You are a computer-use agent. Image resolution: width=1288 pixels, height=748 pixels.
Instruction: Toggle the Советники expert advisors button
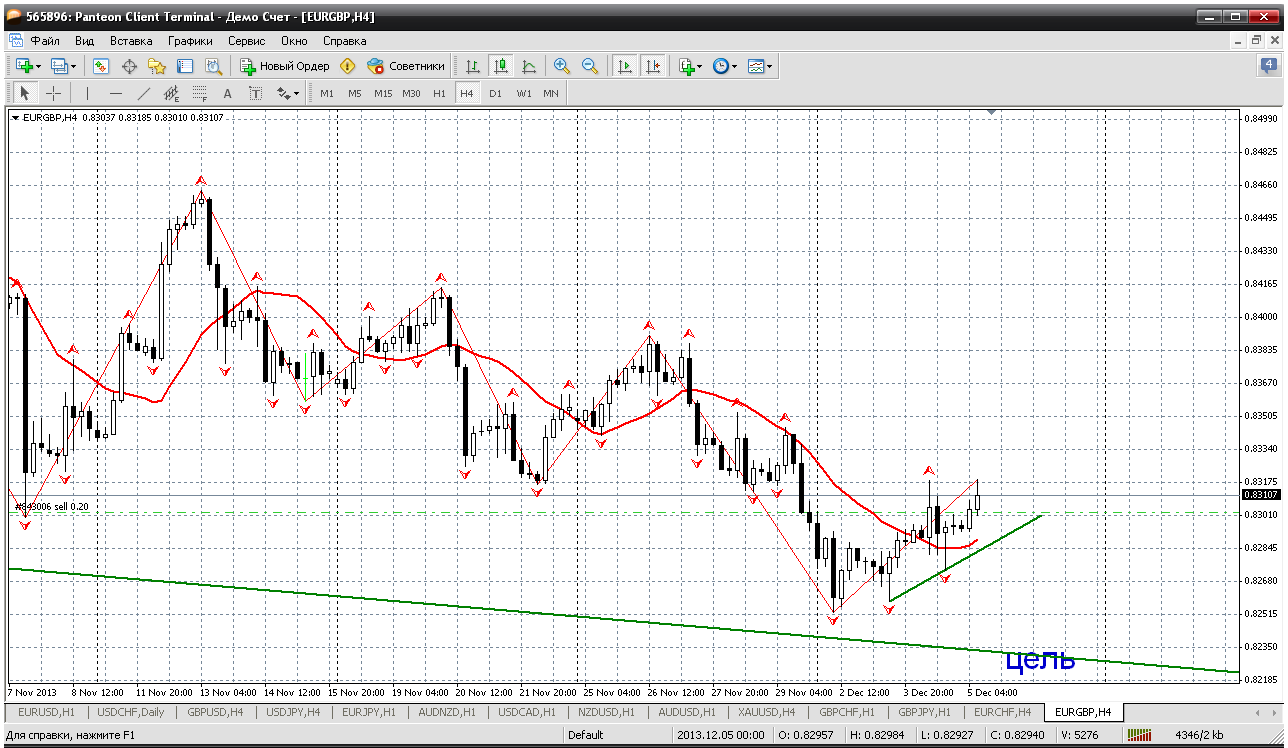(406, 66)
